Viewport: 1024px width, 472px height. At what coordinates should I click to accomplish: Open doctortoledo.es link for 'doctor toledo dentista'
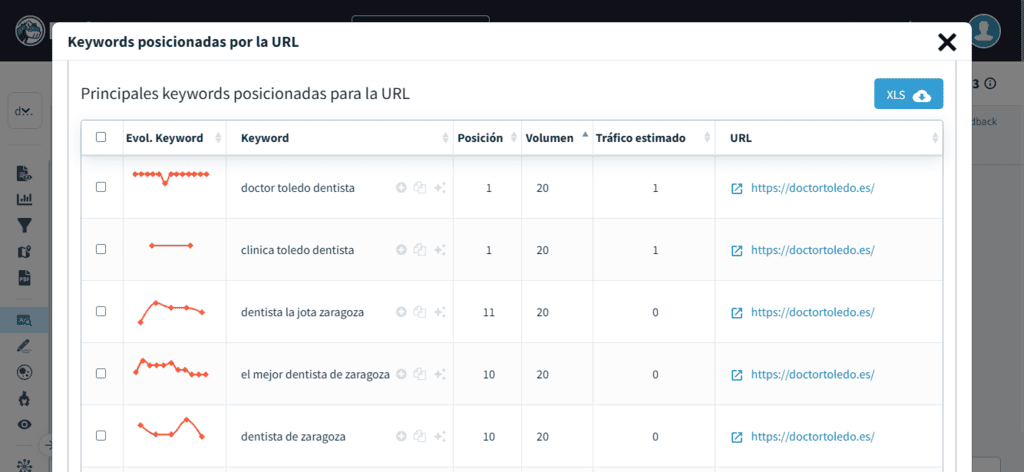pyautogui.click(x=812, y=188)
